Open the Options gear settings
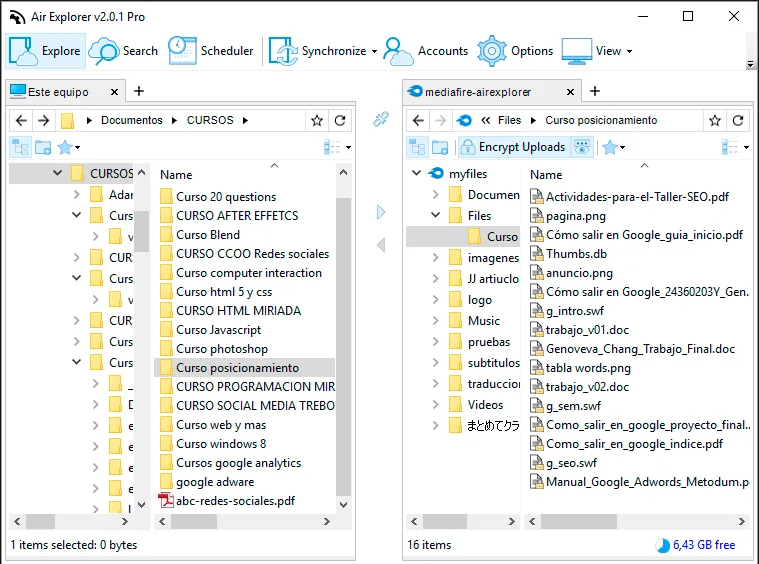 tap(516, 51)
